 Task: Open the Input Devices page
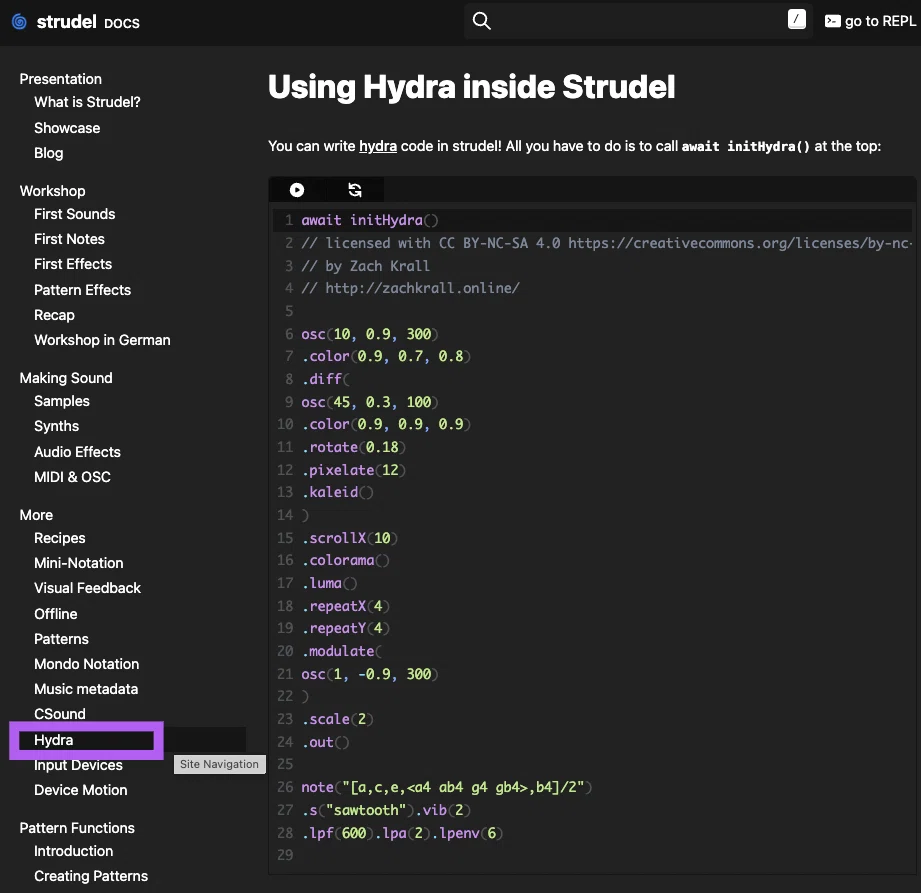click(x=78, y=766)
